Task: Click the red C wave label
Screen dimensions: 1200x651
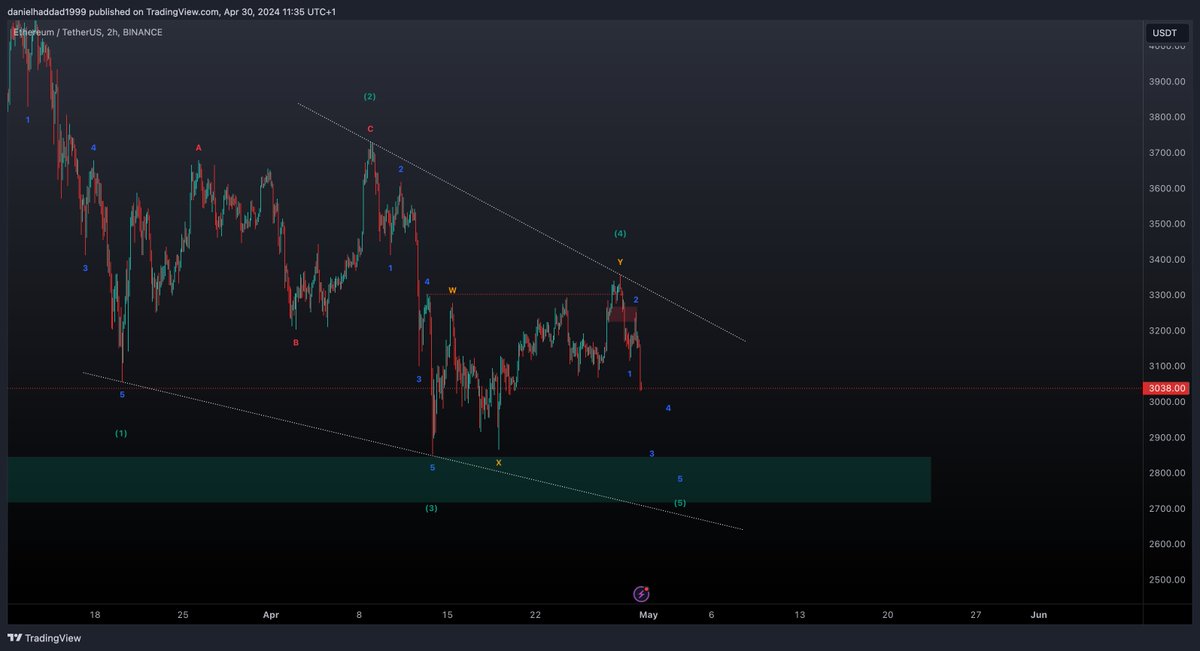Action: [370, 129]
